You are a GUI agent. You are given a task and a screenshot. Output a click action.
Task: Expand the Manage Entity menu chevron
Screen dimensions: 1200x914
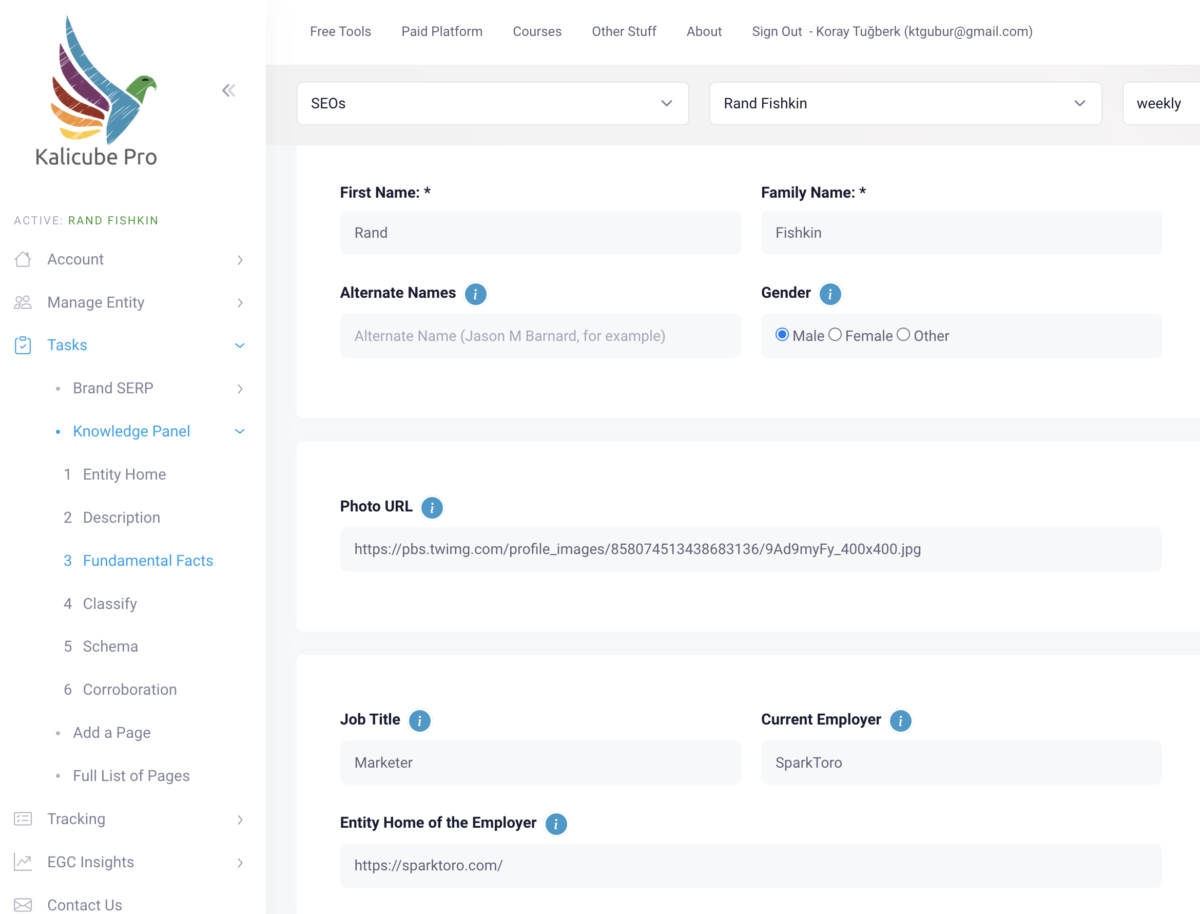pyautogui.click(x=240, y=303)
